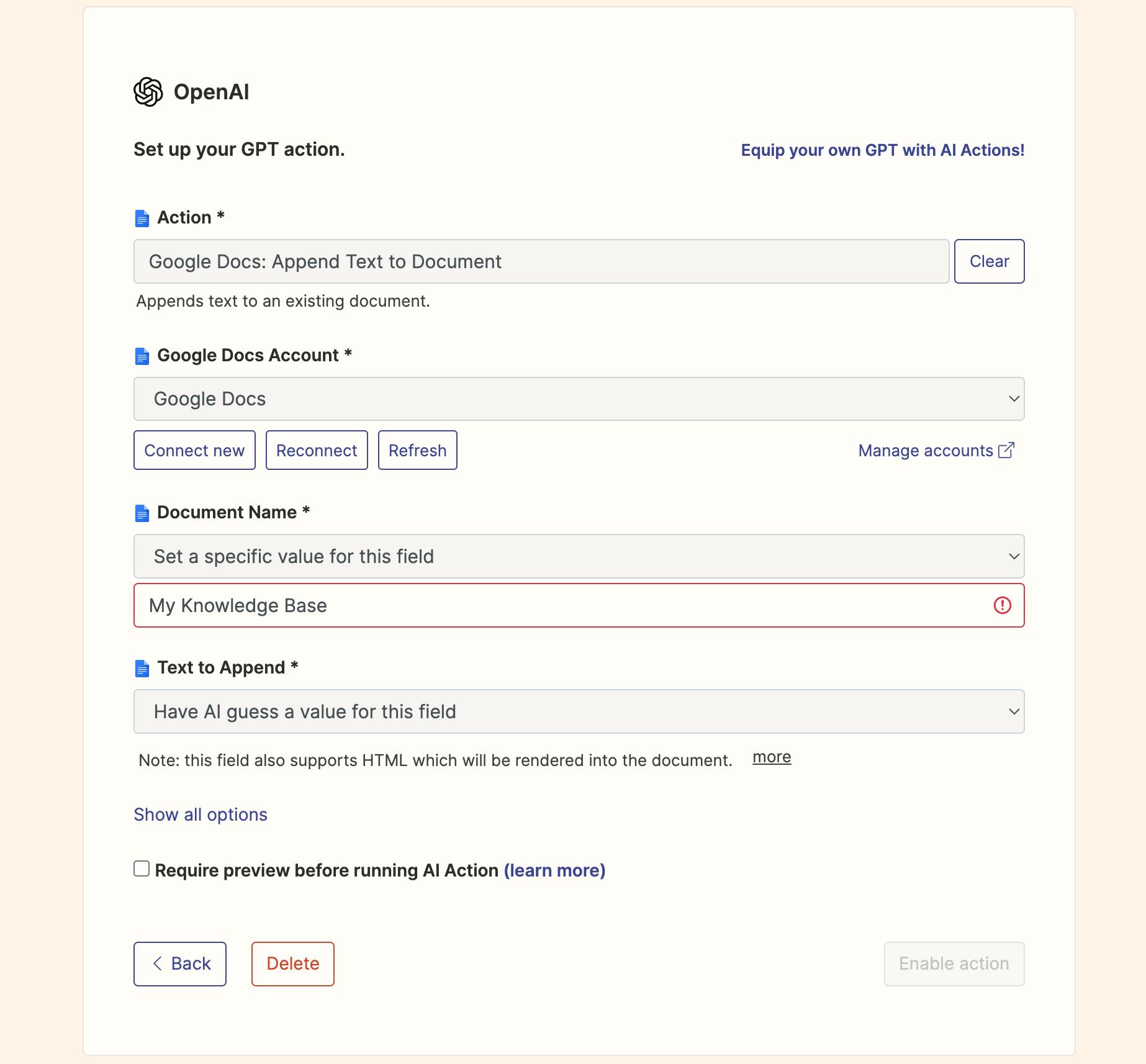
Task: Open the Have AI guess a value dropdown
Action: point(579,711)
